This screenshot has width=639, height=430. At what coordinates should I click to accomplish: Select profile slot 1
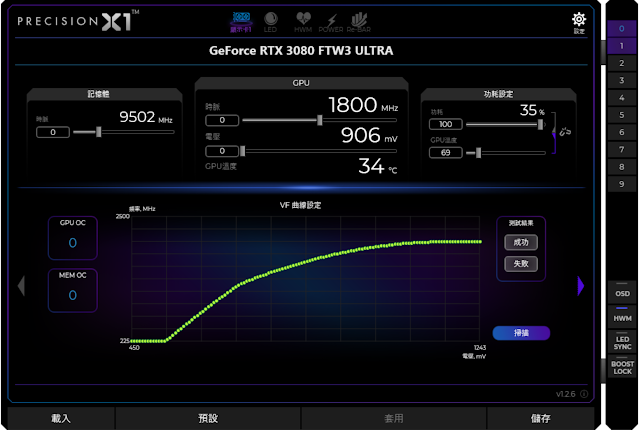pyautogui.click(x=621, y=46)
